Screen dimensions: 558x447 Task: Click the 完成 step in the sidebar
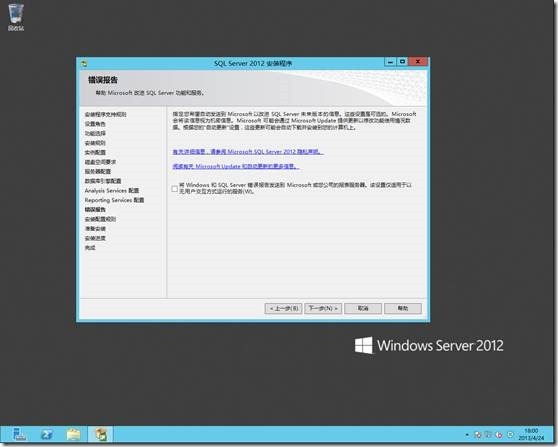pyautogui.click(x=90, y=247)
